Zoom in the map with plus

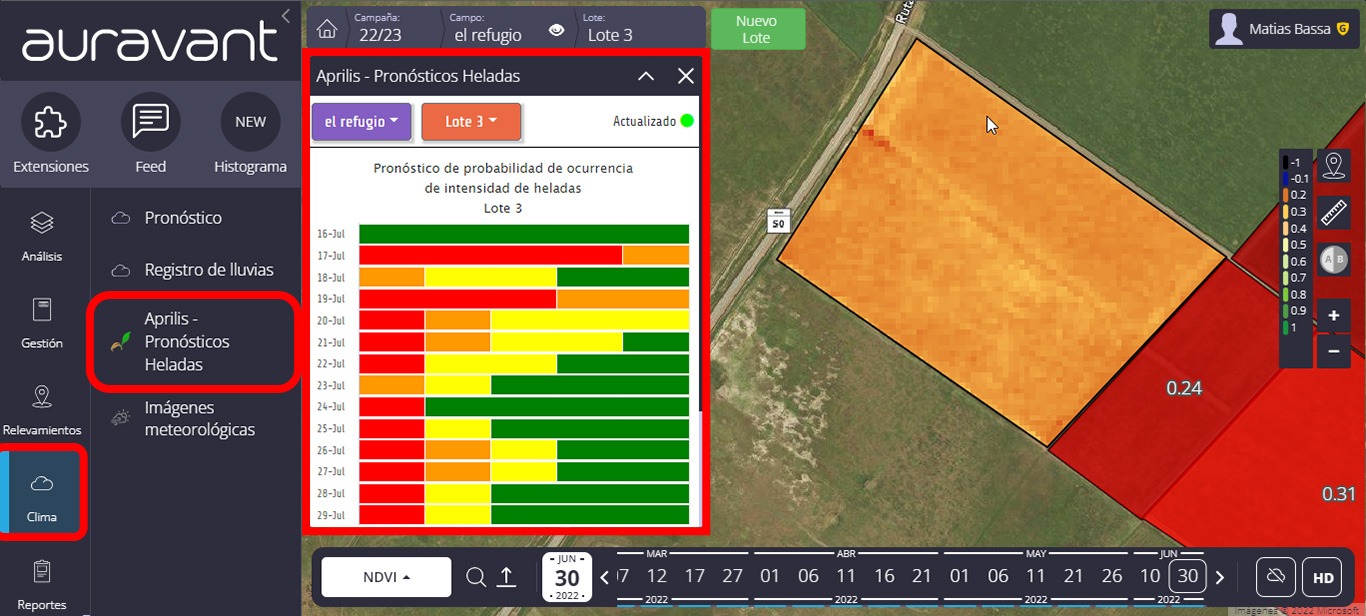click(1333, 315)
